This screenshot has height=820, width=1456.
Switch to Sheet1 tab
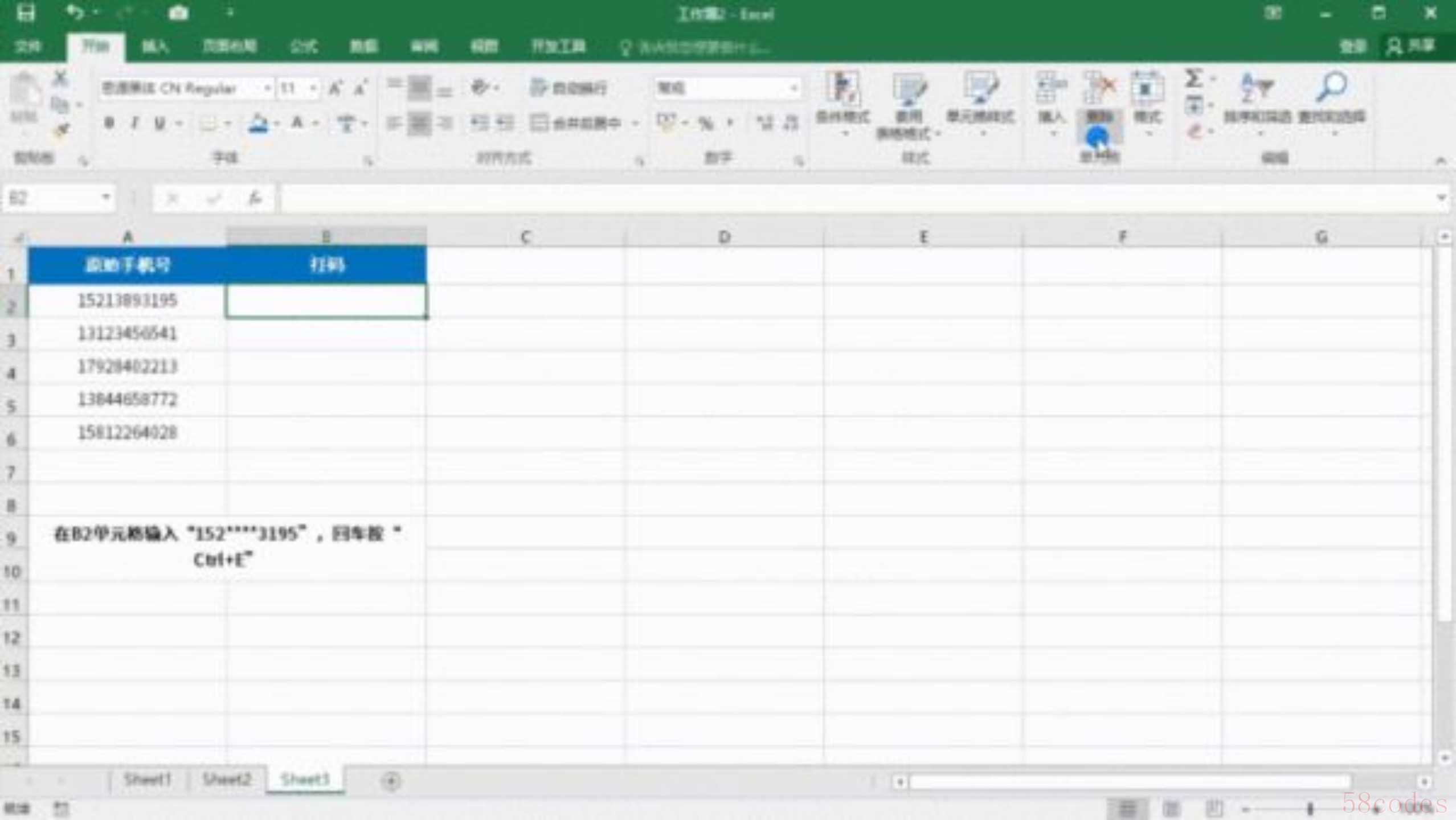tap(147, 779)
